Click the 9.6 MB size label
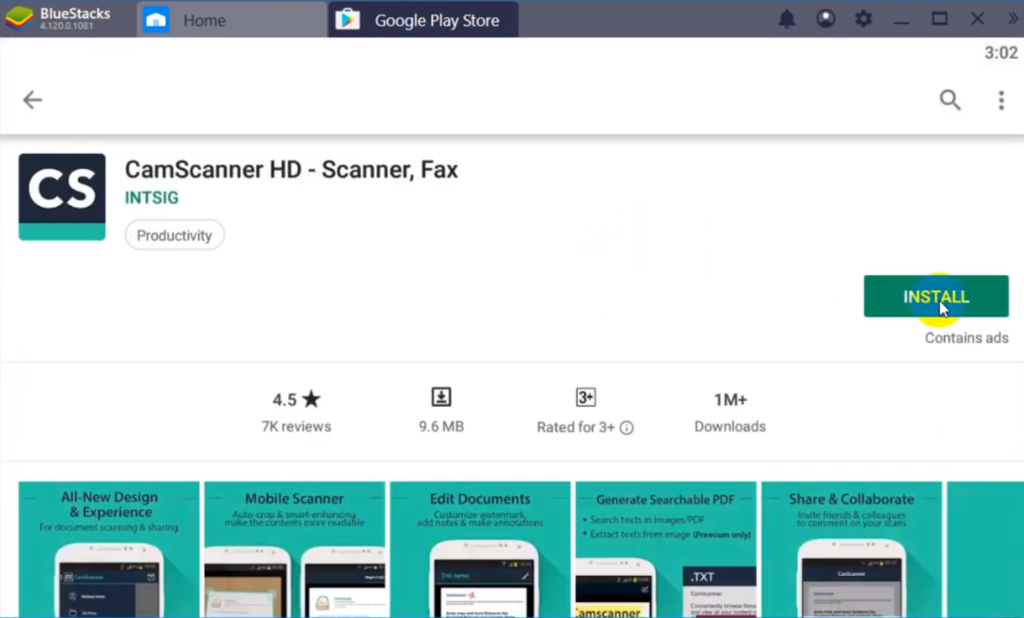This screenshot has width=1024, height=618. [441, 427]
